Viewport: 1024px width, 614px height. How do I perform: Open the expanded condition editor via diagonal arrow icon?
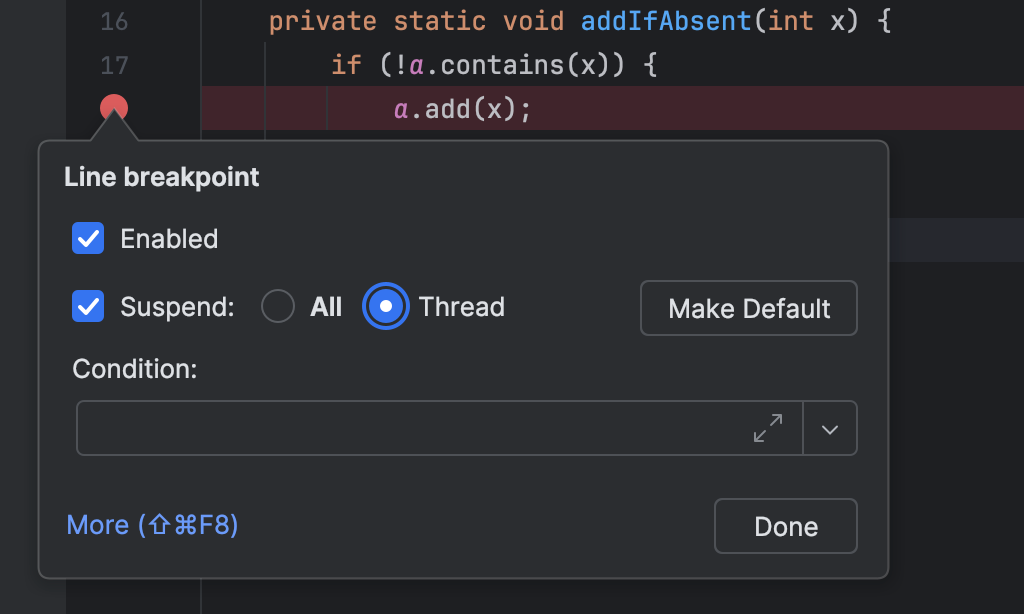coord(768,428)
